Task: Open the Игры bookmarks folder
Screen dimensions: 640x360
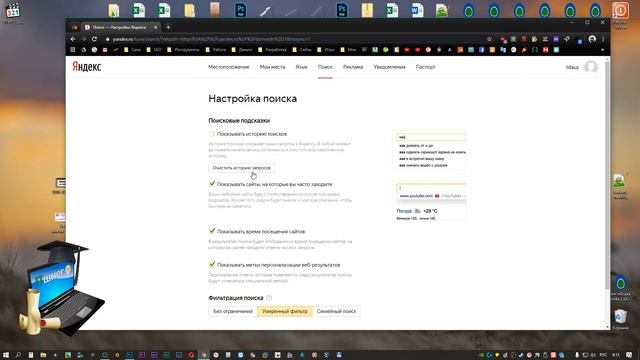Action: click(326, 50)
